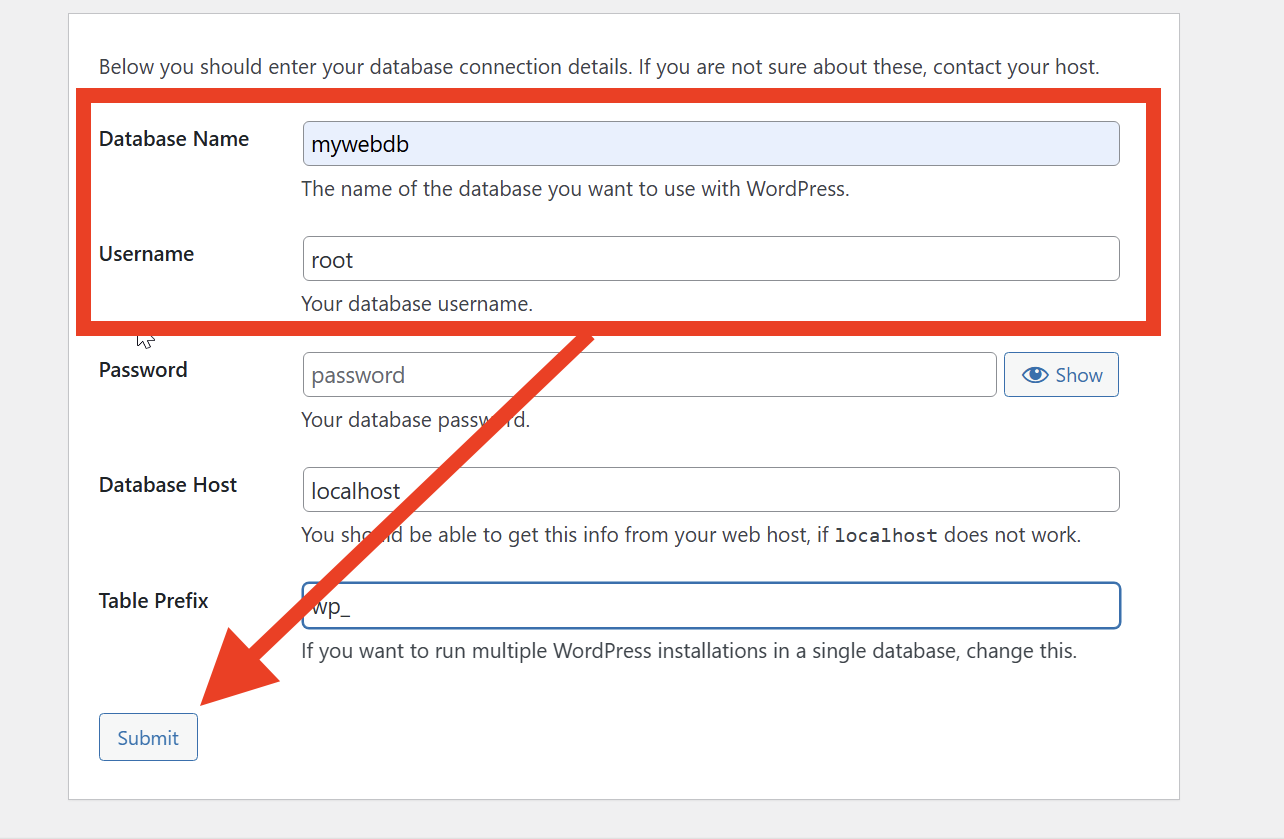Click the Table Prefix label
Viewport: 1284px width, 839px height.
tap(153, 601)
